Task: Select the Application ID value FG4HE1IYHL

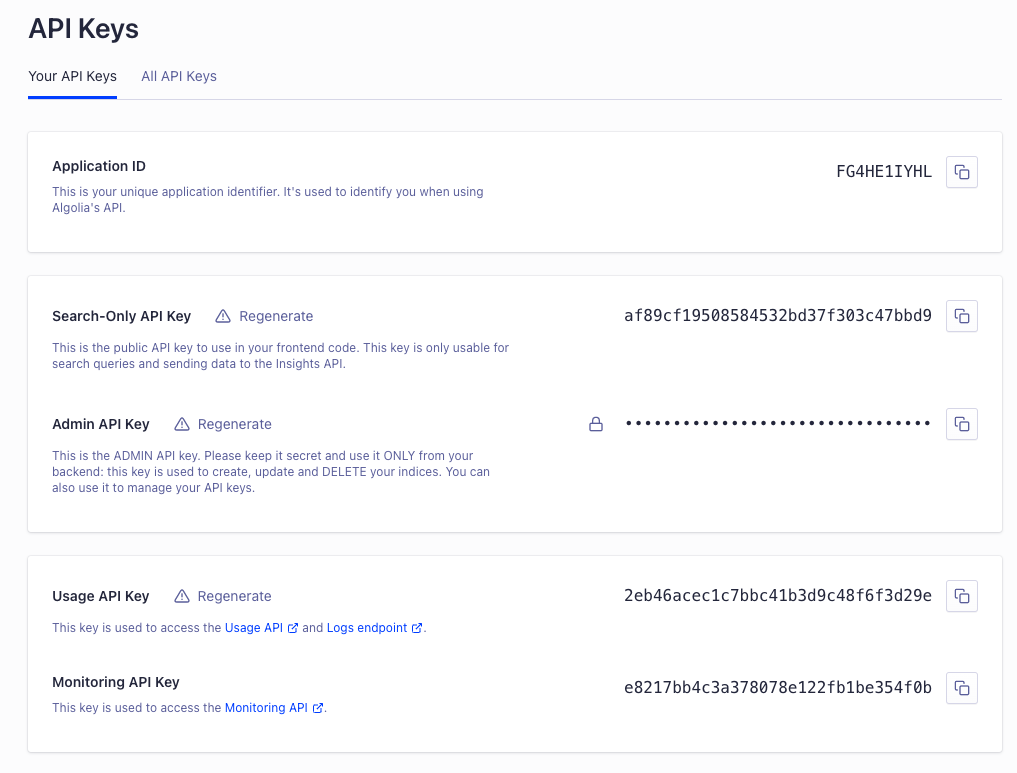Action: pos(883,172)
